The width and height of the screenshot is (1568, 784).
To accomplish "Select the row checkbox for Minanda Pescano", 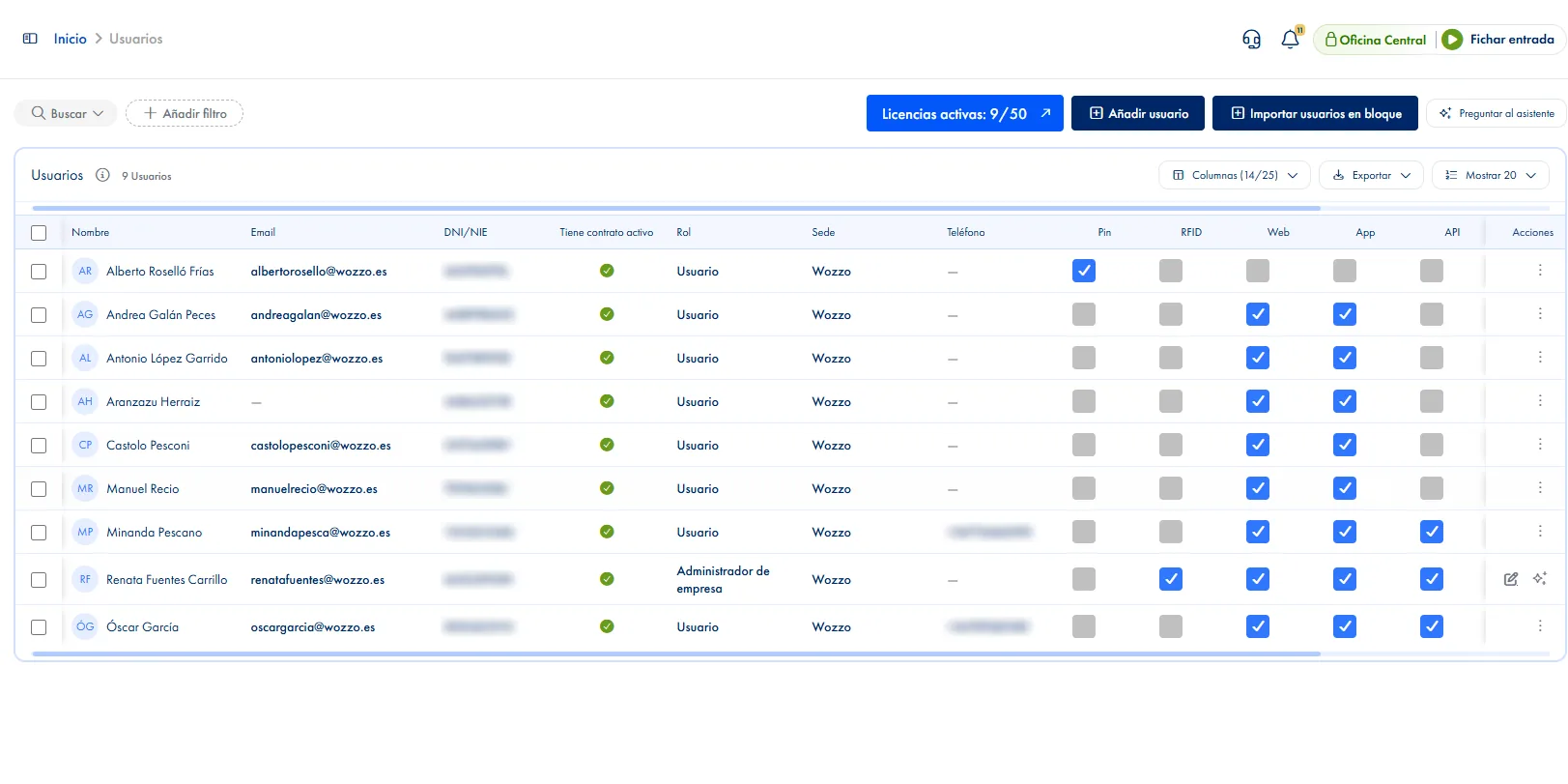I will [x=39, y=533].
